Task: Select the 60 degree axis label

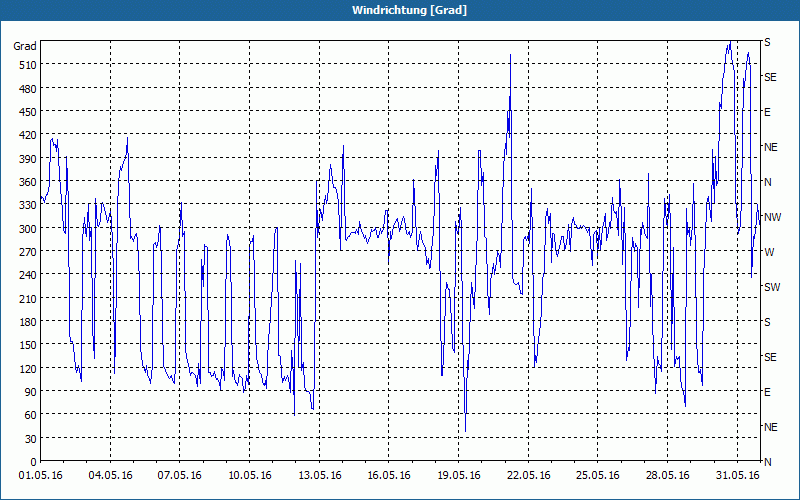Action: (30, 415)
